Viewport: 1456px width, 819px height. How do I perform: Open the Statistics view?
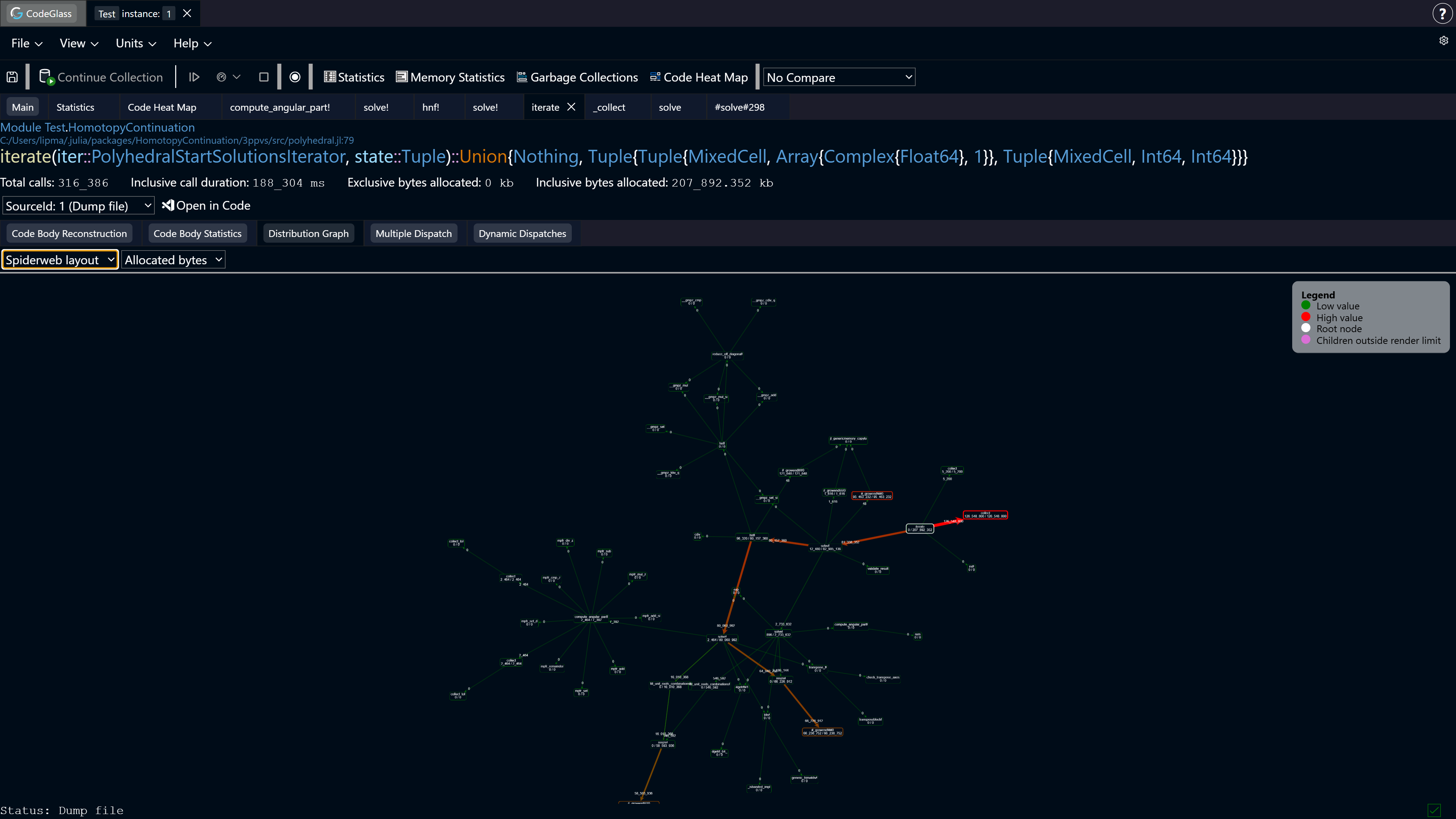click(354, 77)
